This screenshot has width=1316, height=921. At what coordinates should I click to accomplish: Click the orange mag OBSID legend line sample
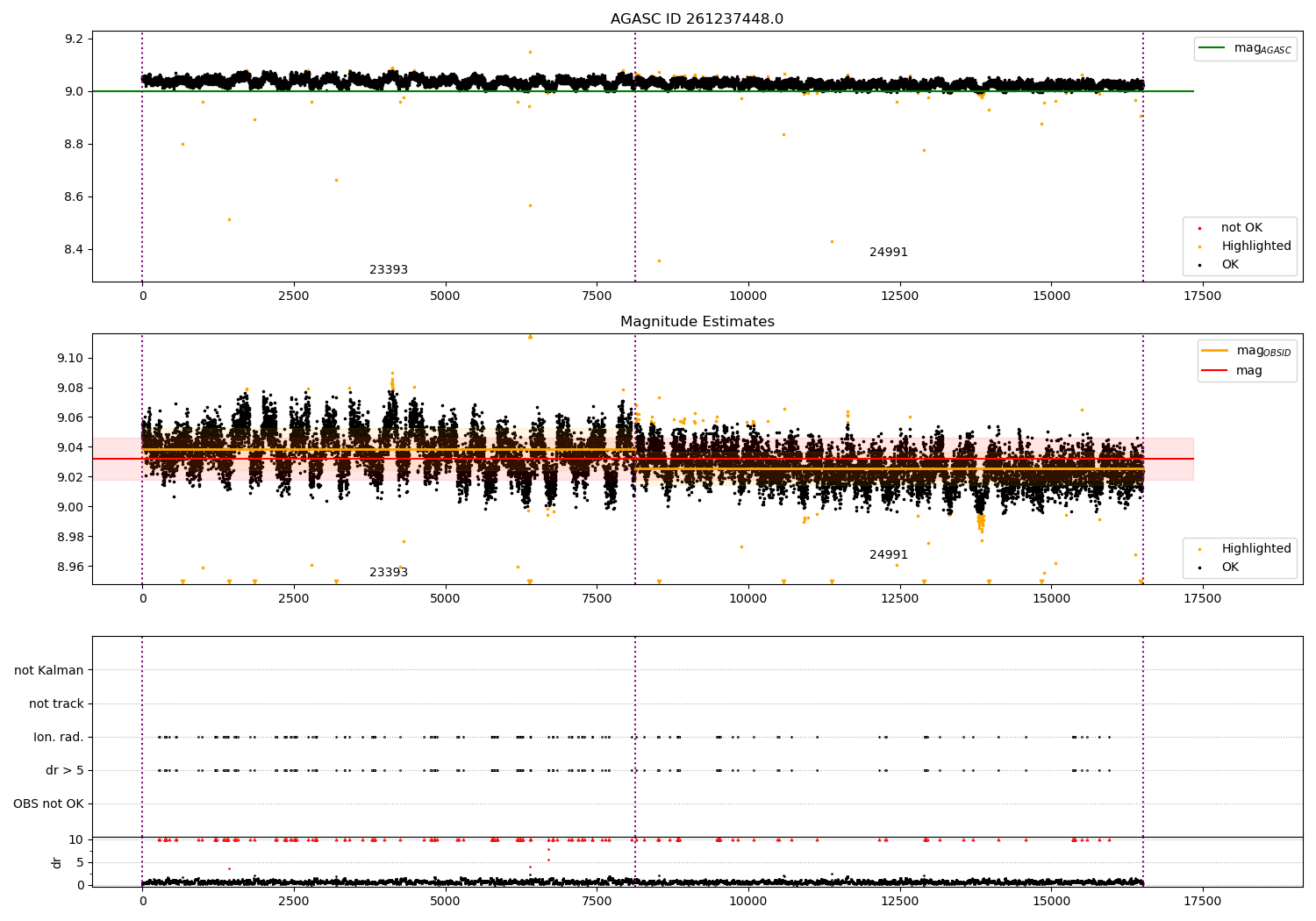click(1215, 351)
